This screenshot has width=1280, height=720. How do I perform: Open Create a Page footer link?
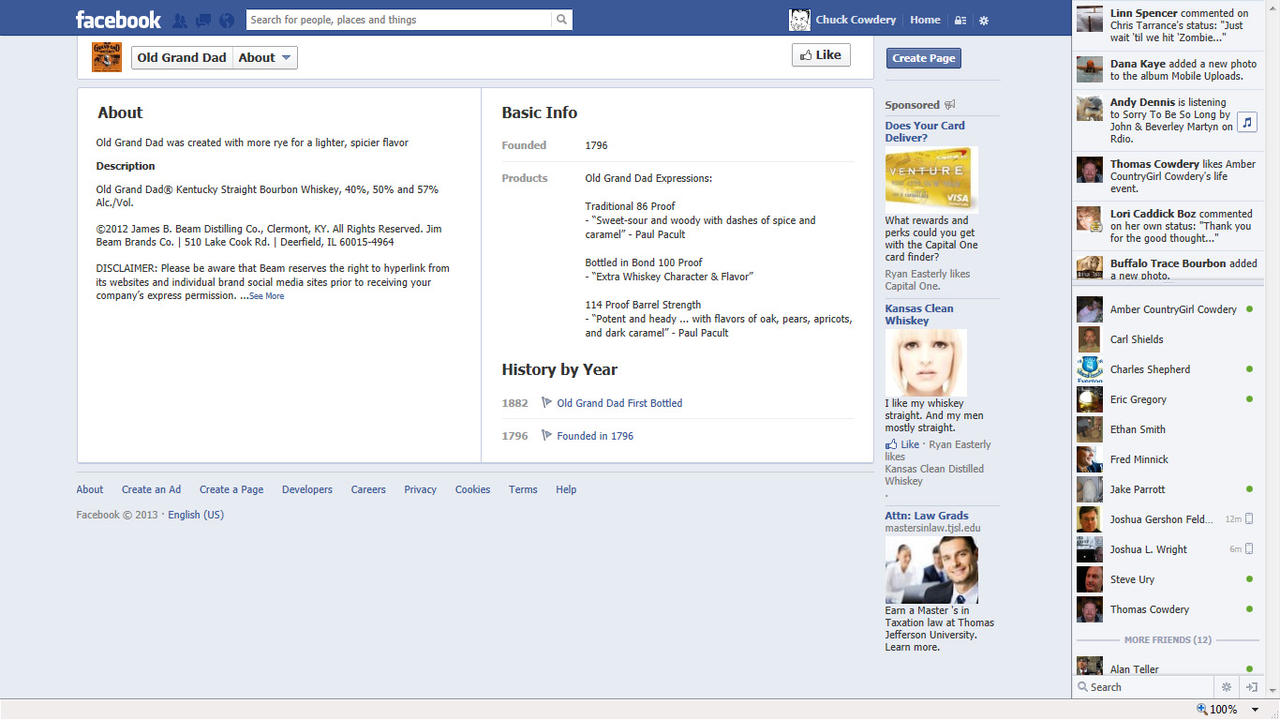click(x=231, y=490)
